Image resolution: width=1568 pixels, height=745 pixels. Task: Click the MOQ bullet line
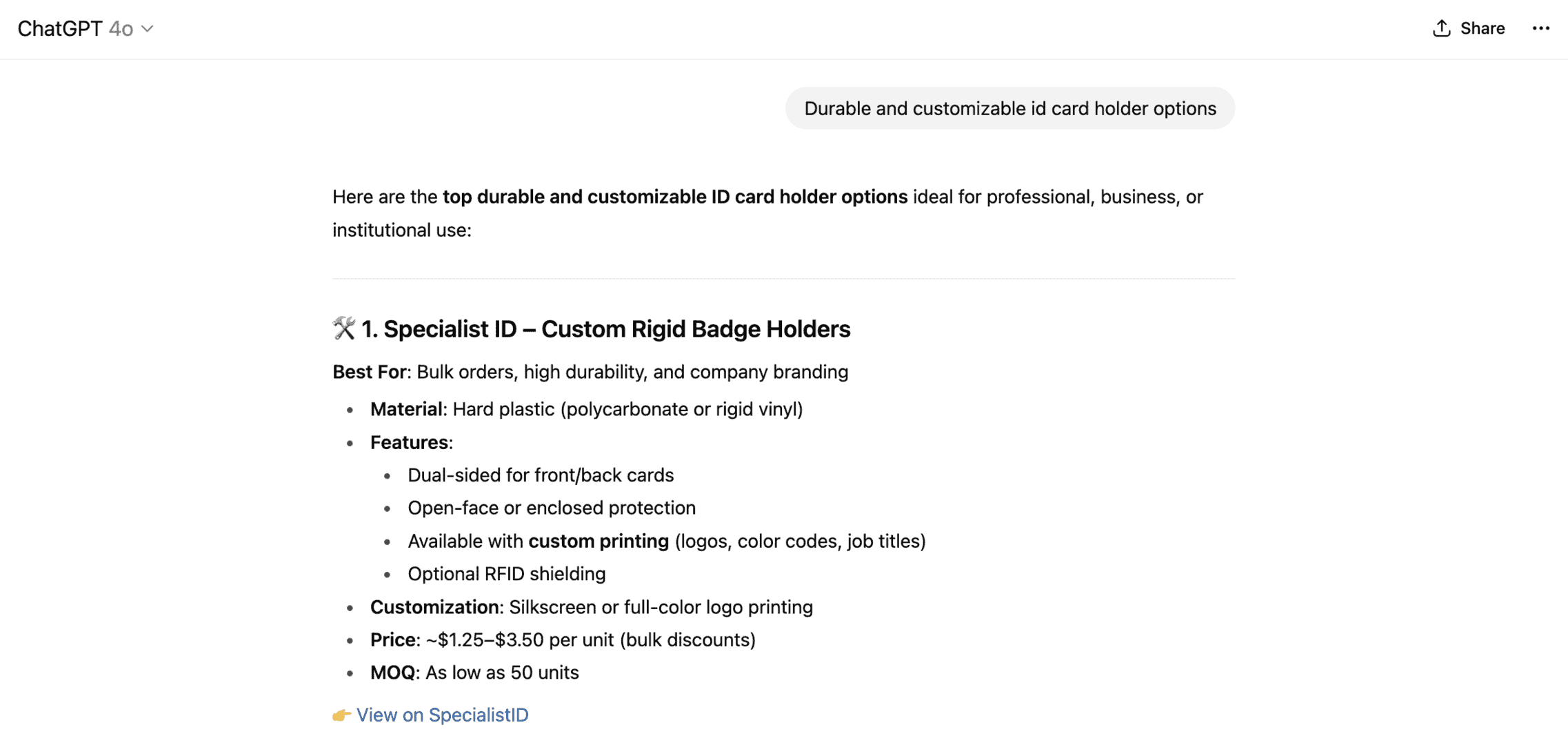click(474, 673)
